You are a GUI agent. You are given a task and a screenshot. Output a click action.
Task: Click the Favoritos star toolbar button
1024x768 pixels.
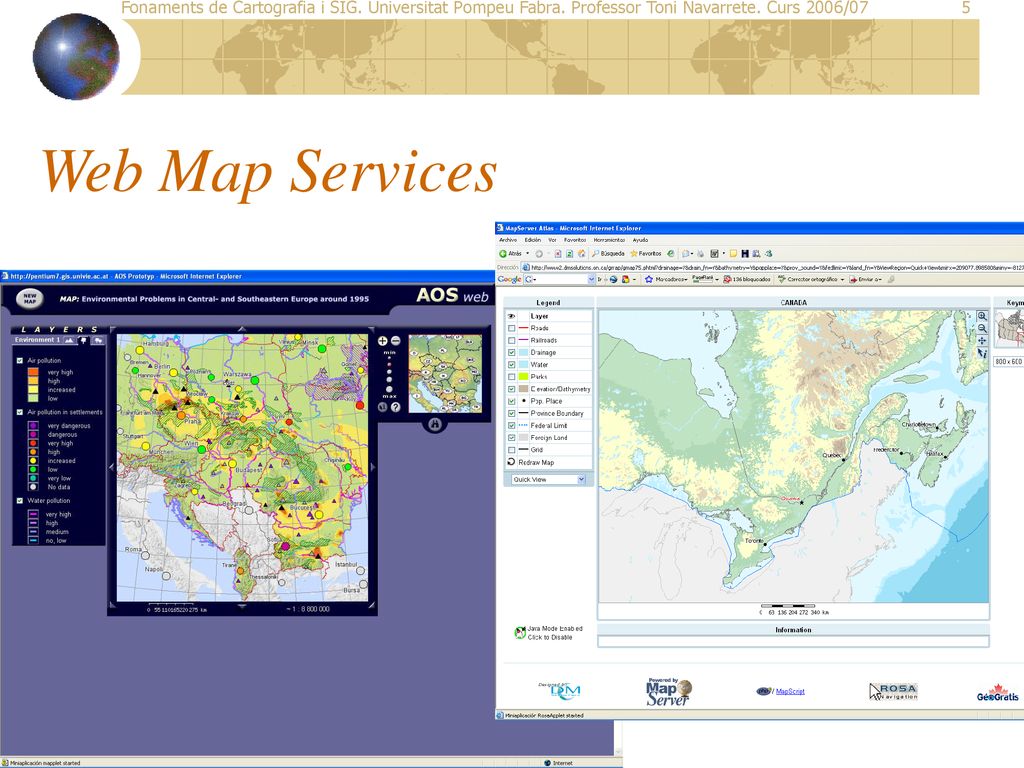pyautogui.click(x=646, y=253)
